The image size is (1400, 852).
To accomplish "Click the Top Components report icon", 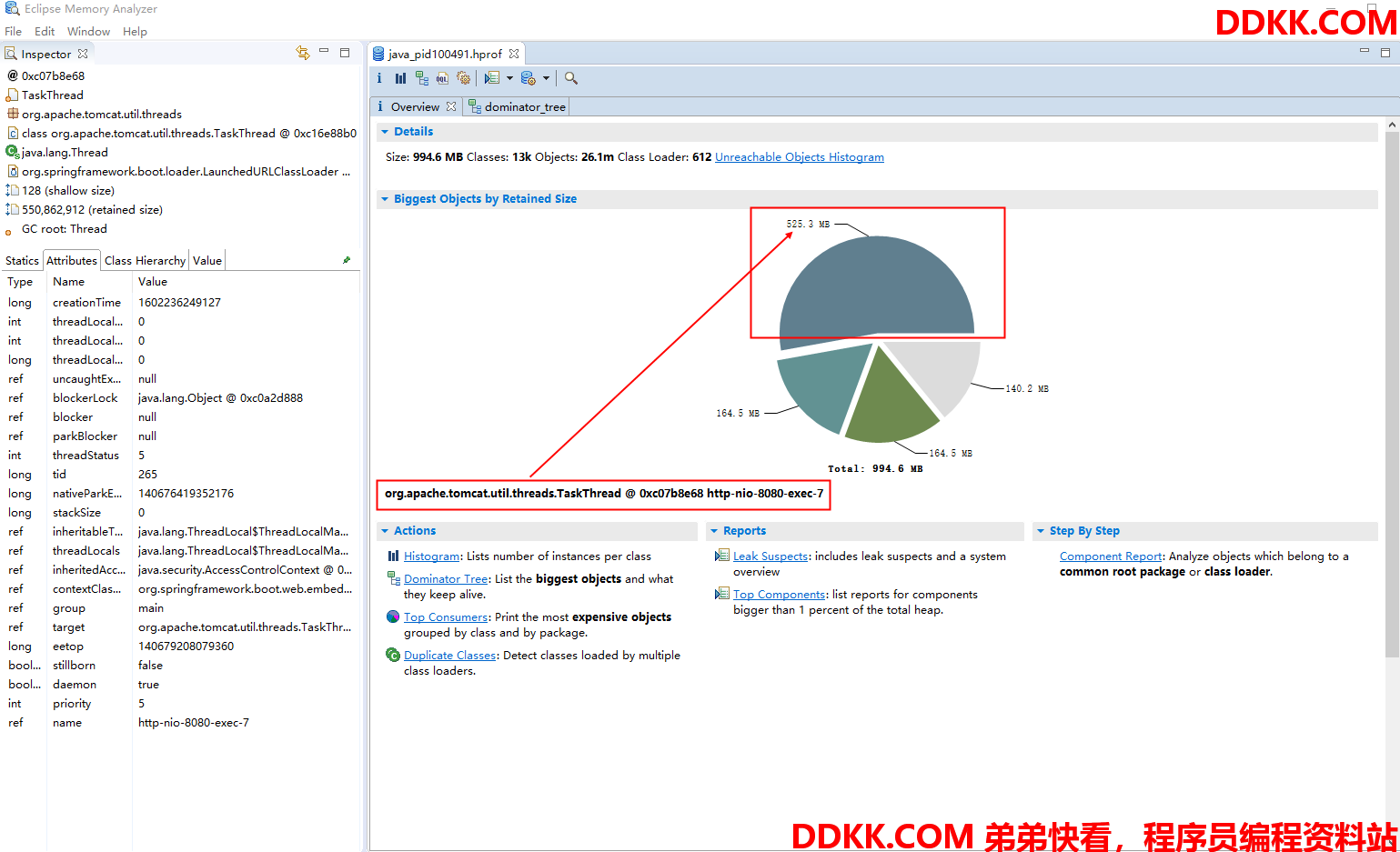I will pos(722,594).
